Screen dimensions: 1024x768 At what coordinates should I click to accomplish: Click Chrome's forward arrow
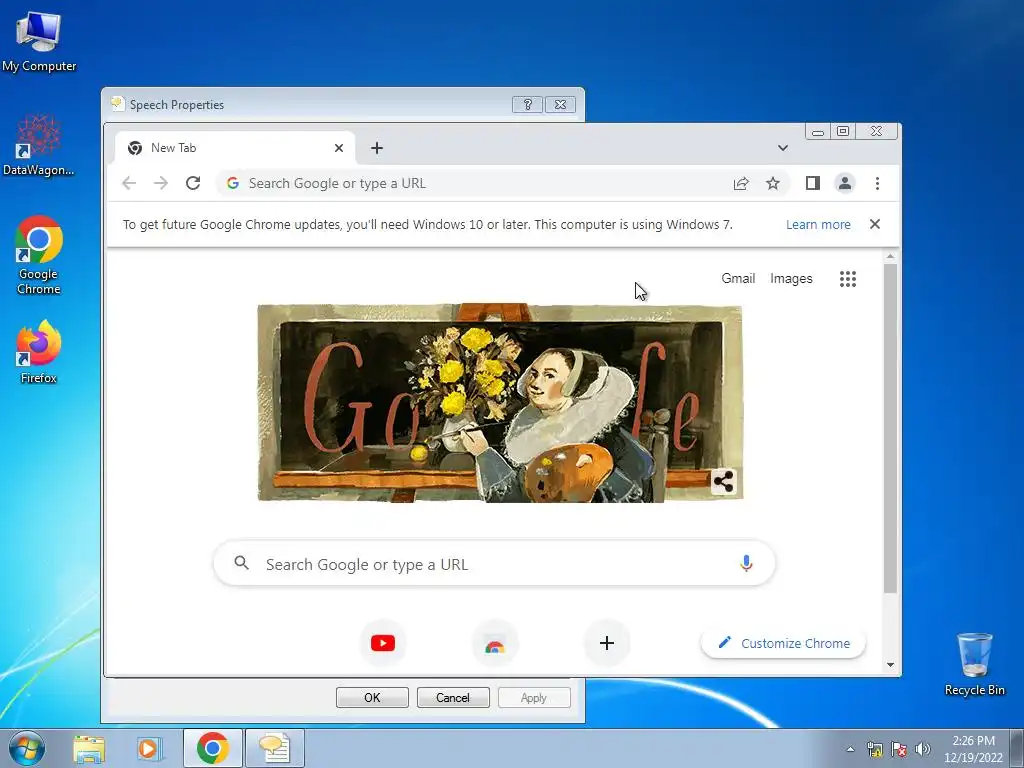[x=161, y=184]
